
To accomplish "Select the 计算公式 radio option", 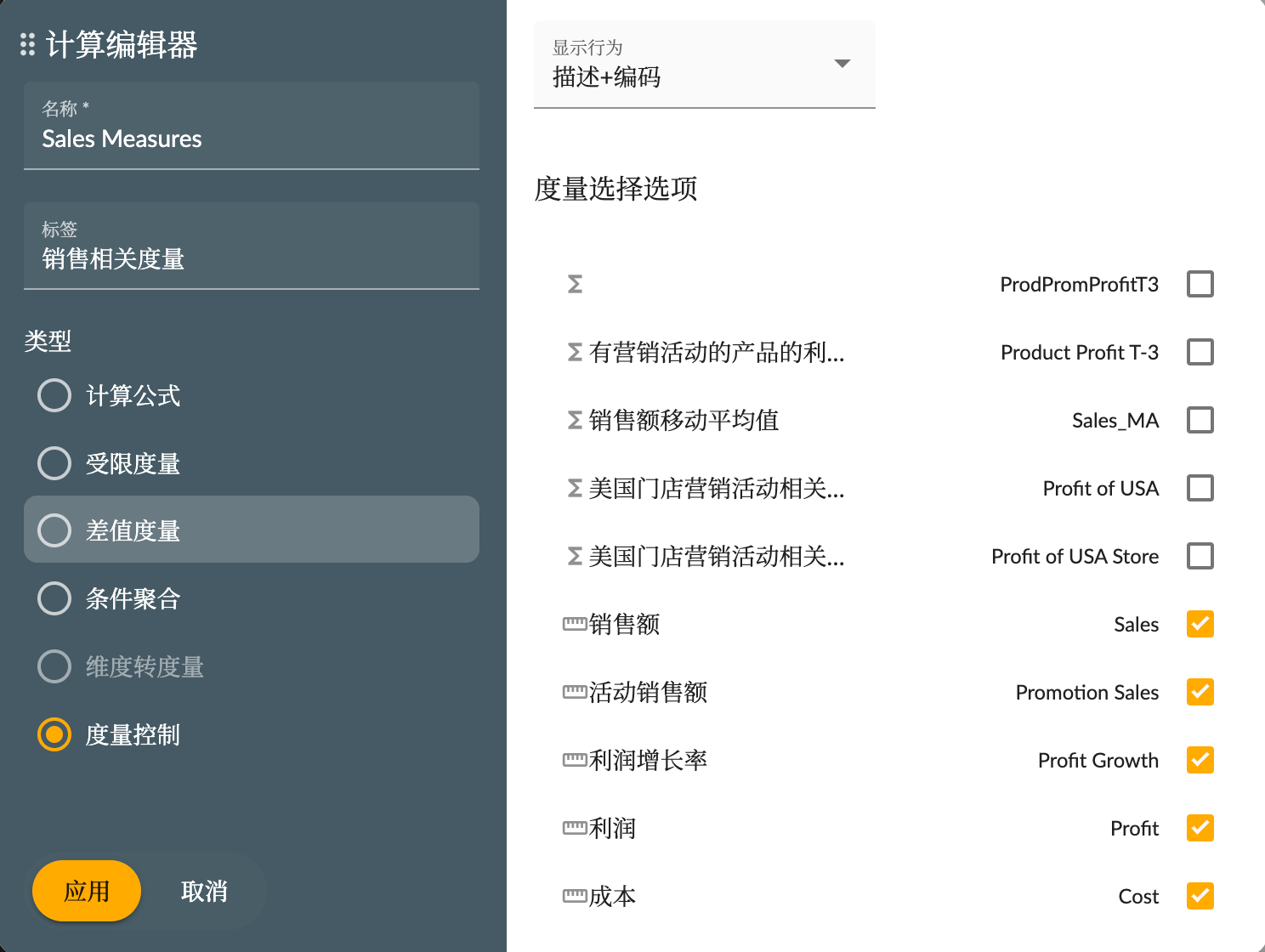I will 54,394.
